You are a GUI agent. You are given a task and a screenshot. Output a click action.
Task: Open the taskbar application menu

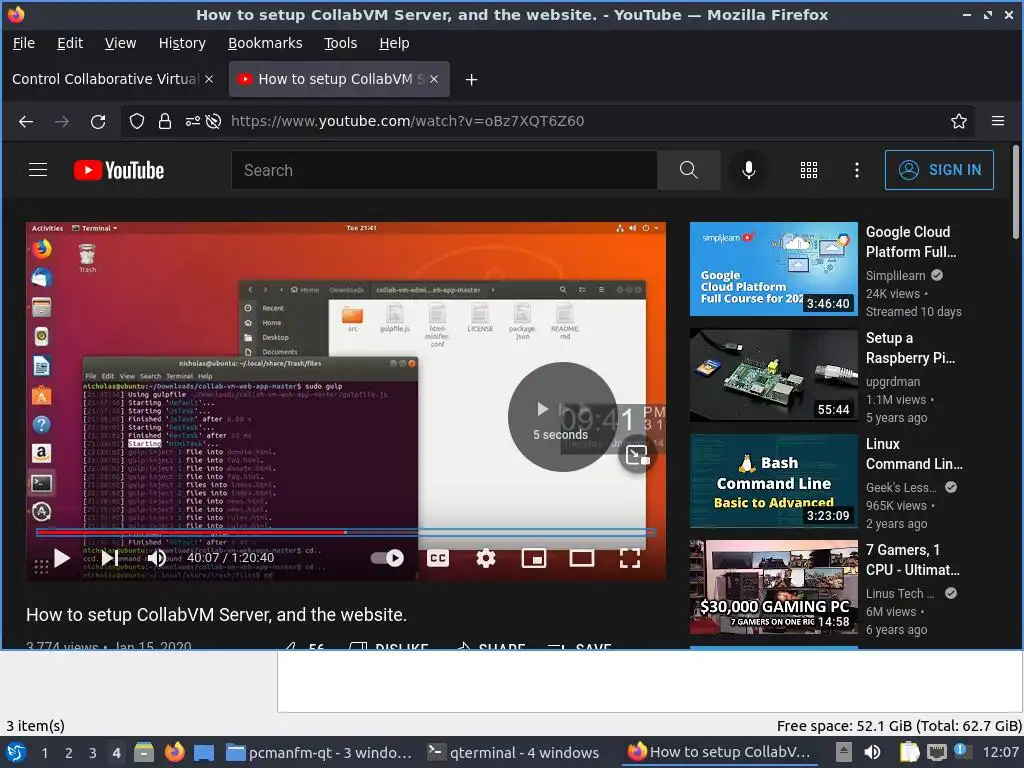click(16, 752)
